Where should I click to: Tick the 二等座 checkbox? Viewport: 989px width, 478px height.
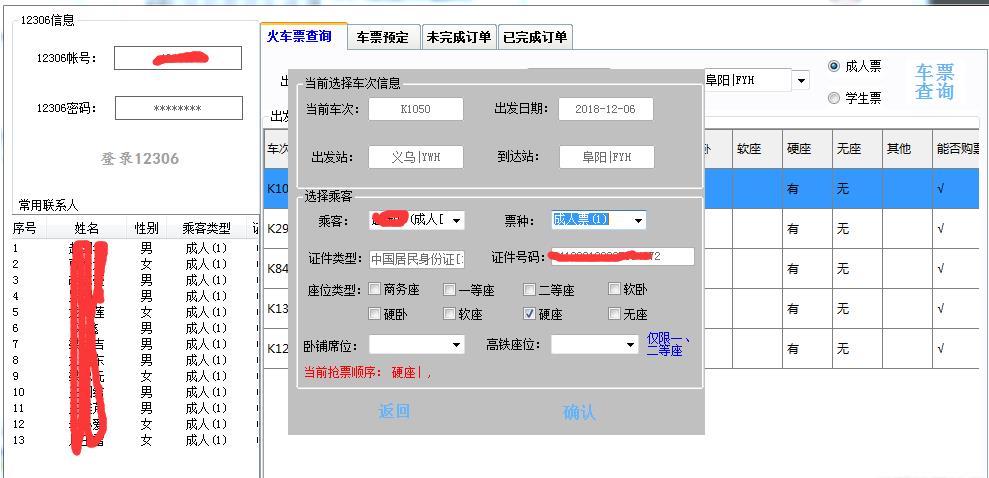[529, 290]
